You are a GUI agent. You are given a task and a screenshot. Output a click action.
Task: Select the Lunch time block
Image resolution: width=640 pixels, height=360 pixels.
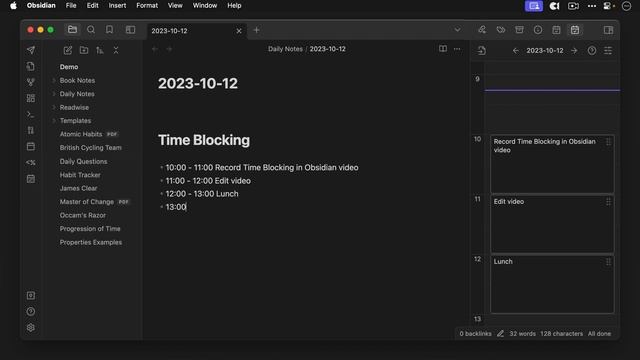552,284
